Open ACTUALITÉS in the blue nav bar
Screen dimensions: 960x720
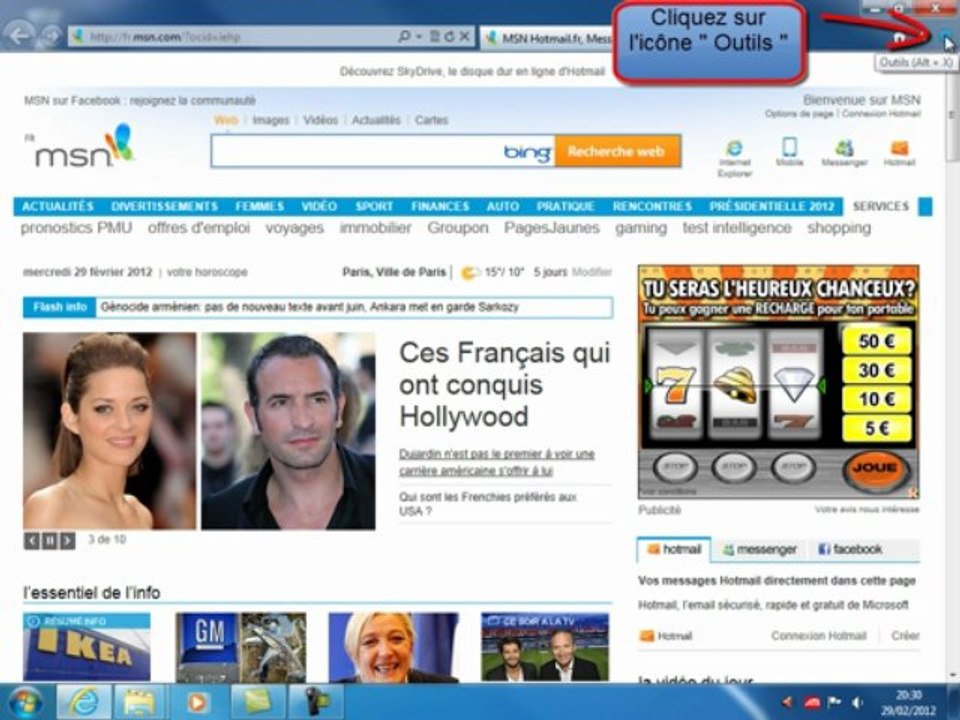click(58, 206)
